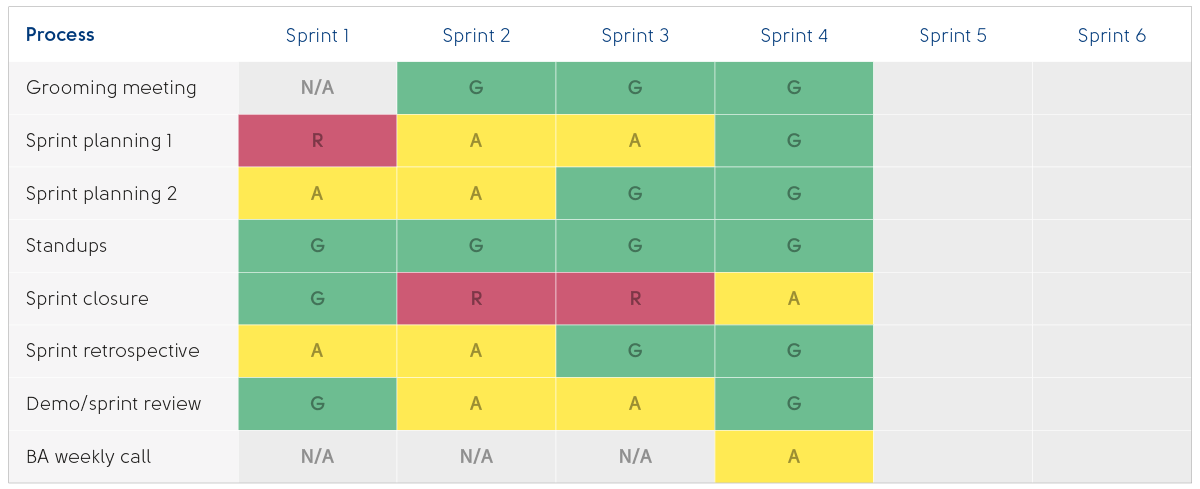Select the Sprint 1 column header

coord(317,36)
